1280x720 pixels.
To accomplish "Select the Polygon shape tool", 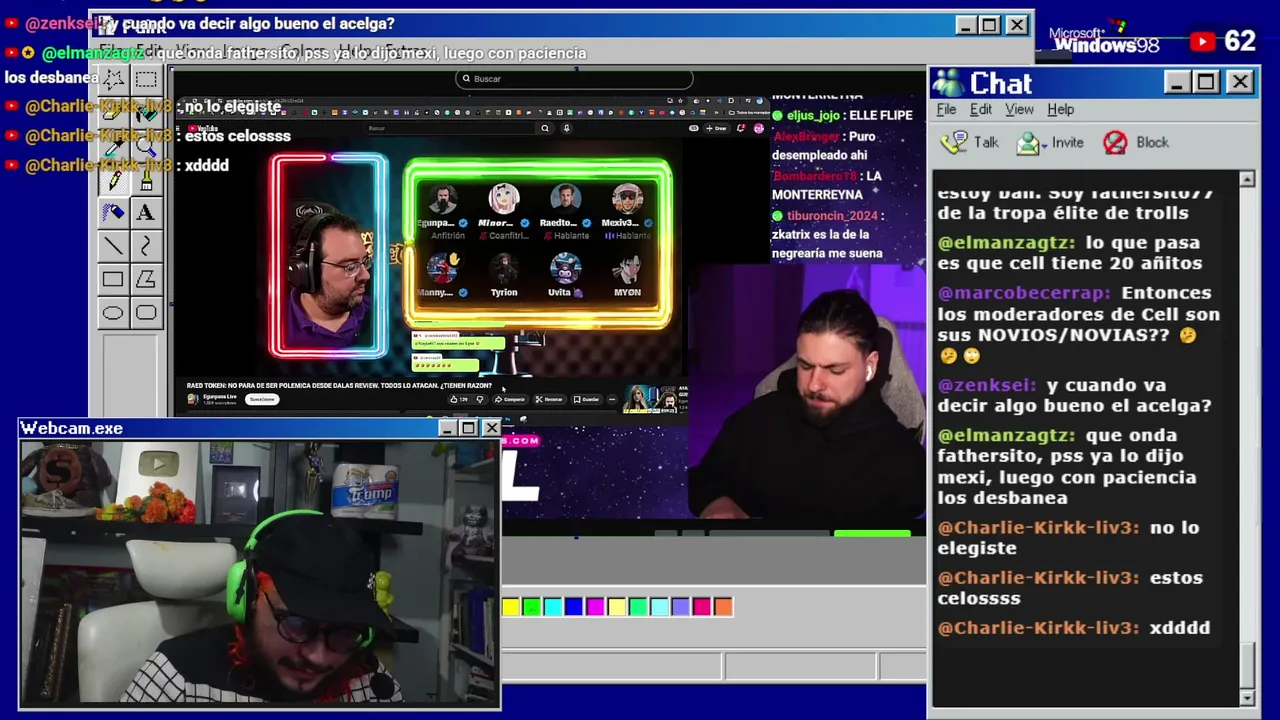I will (x=146, y=280).
